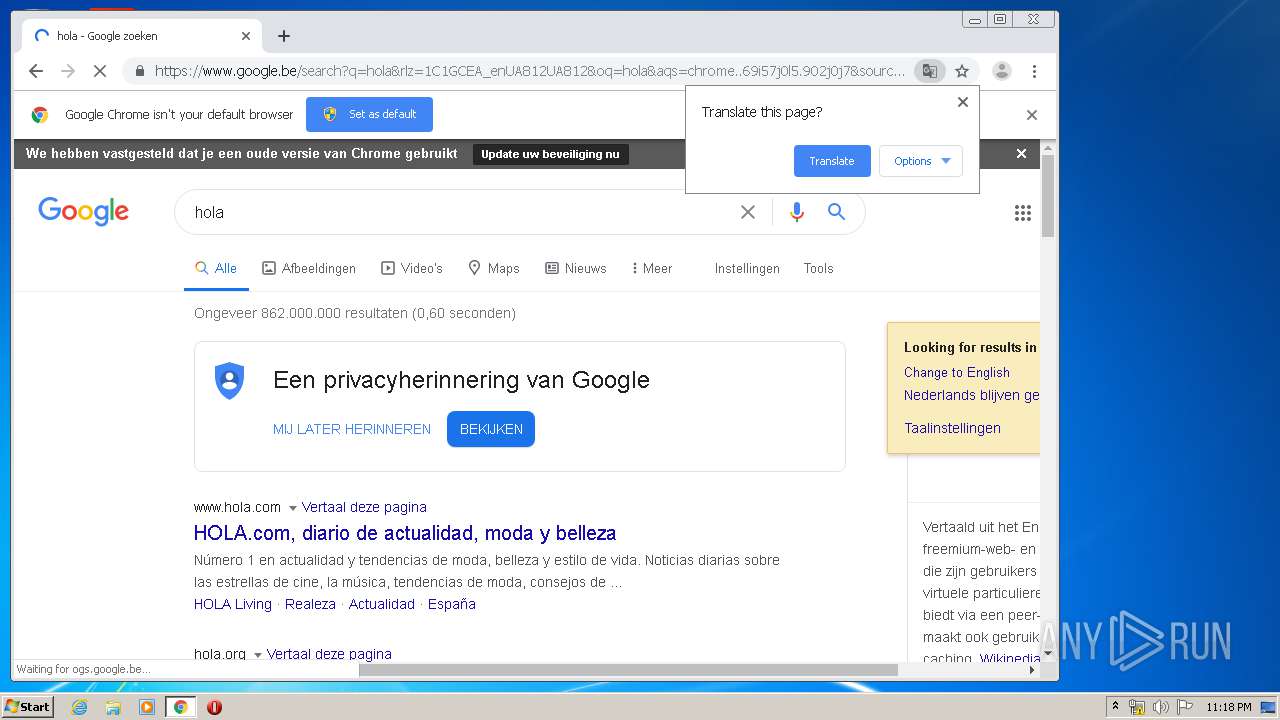Click the forward navigation arrow
1280x720 pixels.
68,71
